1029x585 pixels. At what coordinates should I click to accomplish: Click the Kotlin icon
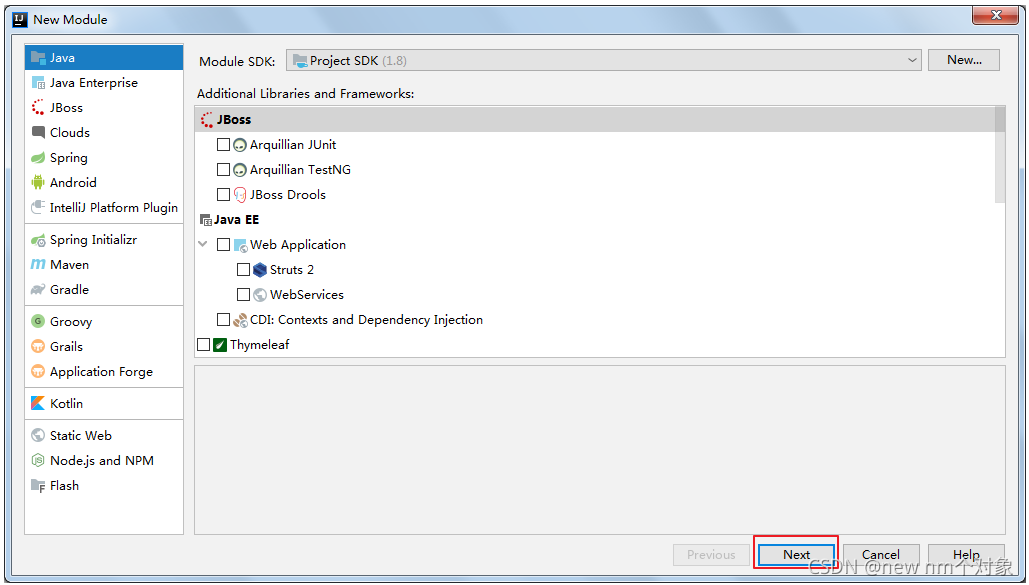(x=38, y=403)
